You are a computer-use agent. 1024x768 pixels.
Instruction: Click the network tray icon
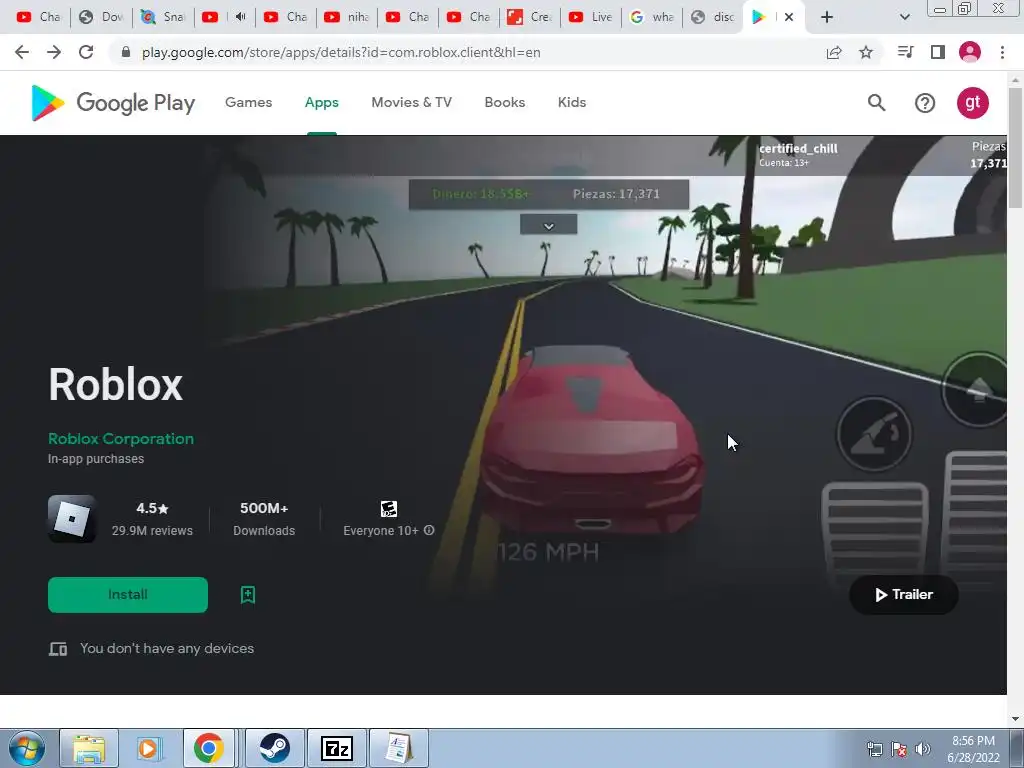click(x=874, y=749)
